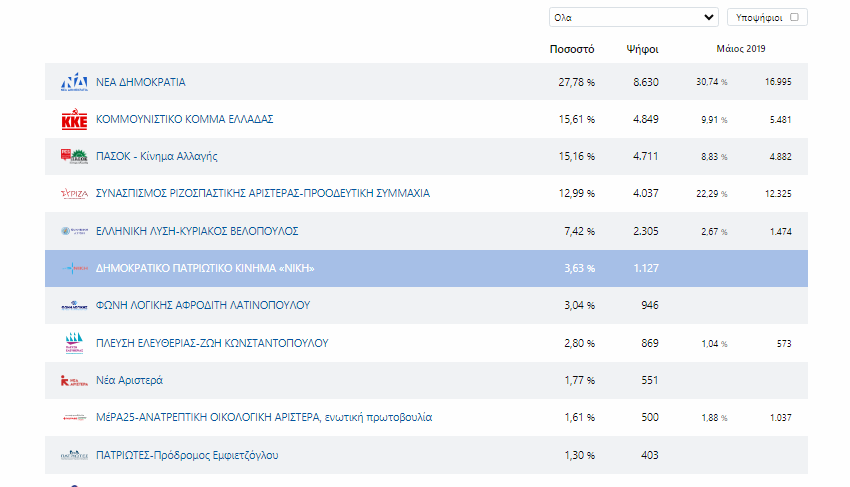This screenshot has height=487, width=850.
Task: Click the 8.630 votes value
Action: click(646, 82)
